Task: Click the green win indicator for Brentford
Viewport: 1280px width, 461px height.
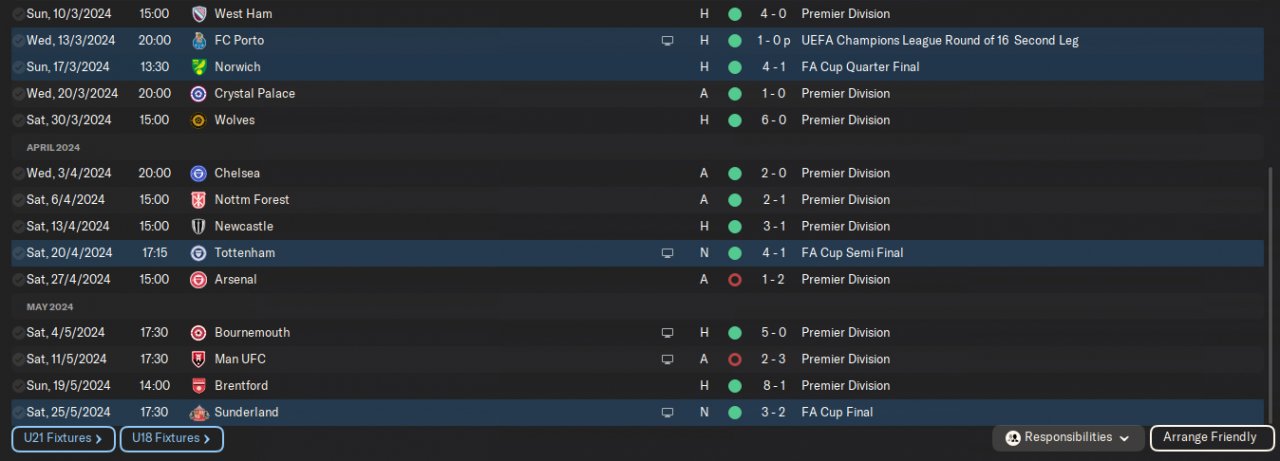Action: click(x=735, y=386)
